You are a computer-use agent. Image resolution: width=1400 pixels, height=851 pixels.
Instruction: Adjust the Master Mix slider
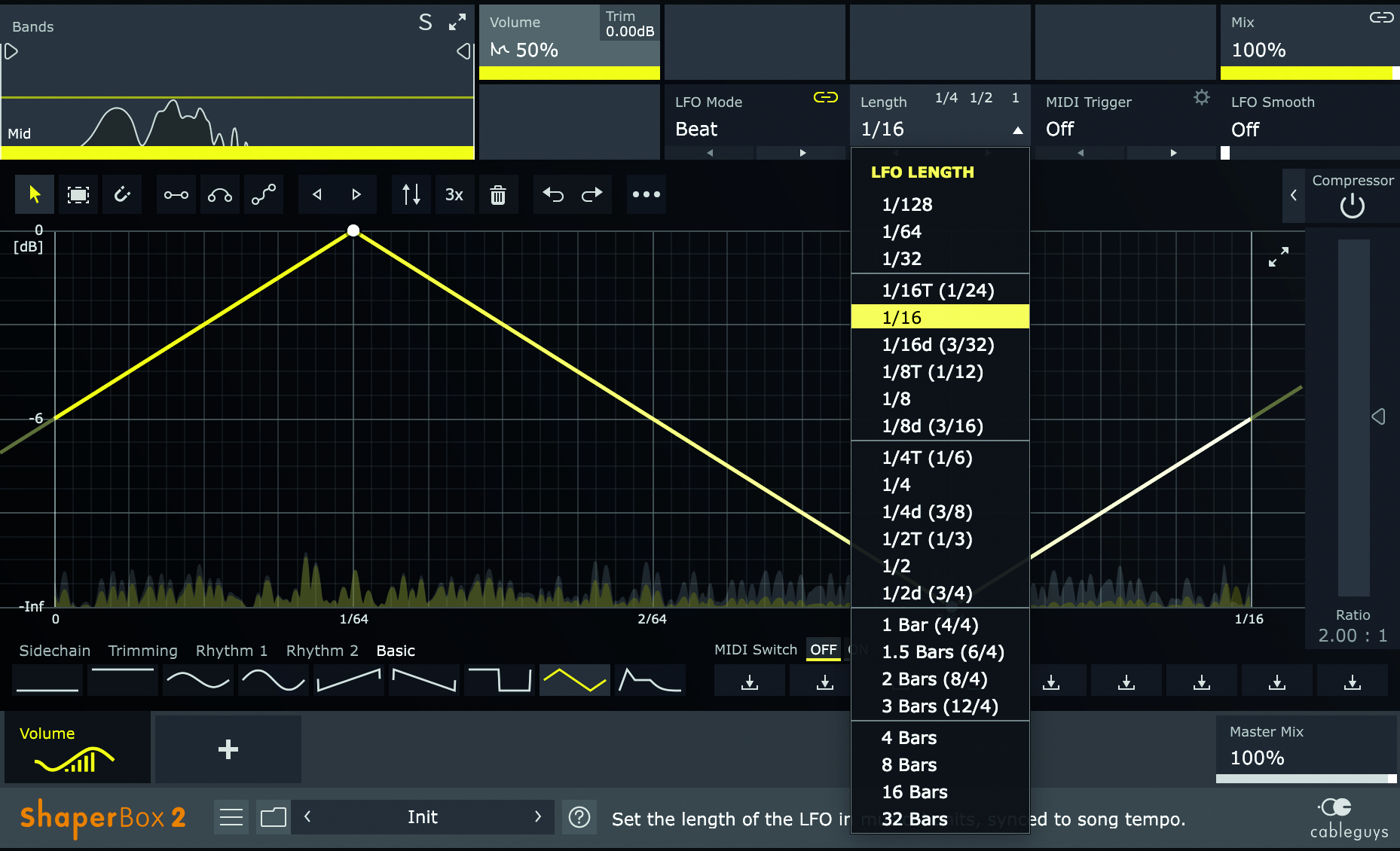click(x=1307, y=779)
